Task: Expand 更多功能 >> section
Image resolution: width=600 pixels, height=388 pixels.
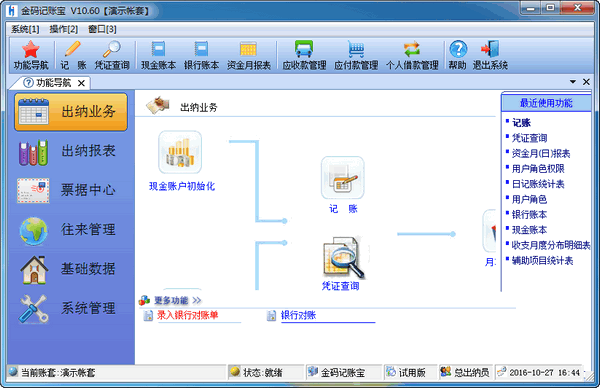Action: click(x=178, y=300)
